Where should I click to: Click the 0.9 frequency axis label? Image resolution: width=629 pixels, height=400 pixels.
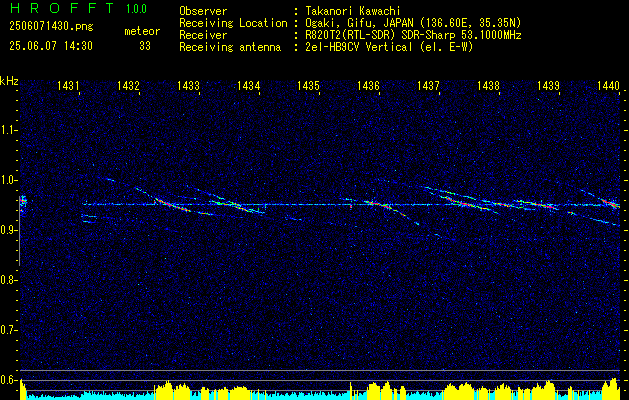8,230
